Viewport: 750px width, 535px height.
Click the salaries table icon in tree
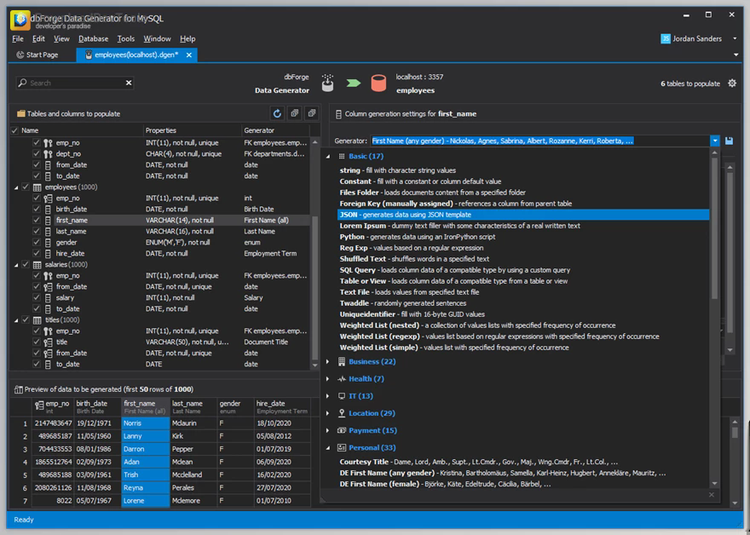[x=37, y=264]
